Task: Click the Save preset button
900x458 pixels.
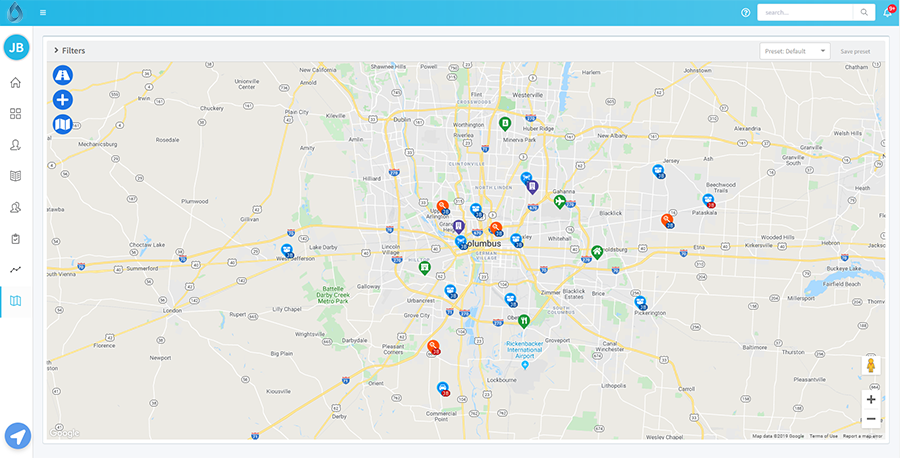Action: coord(855,51)
